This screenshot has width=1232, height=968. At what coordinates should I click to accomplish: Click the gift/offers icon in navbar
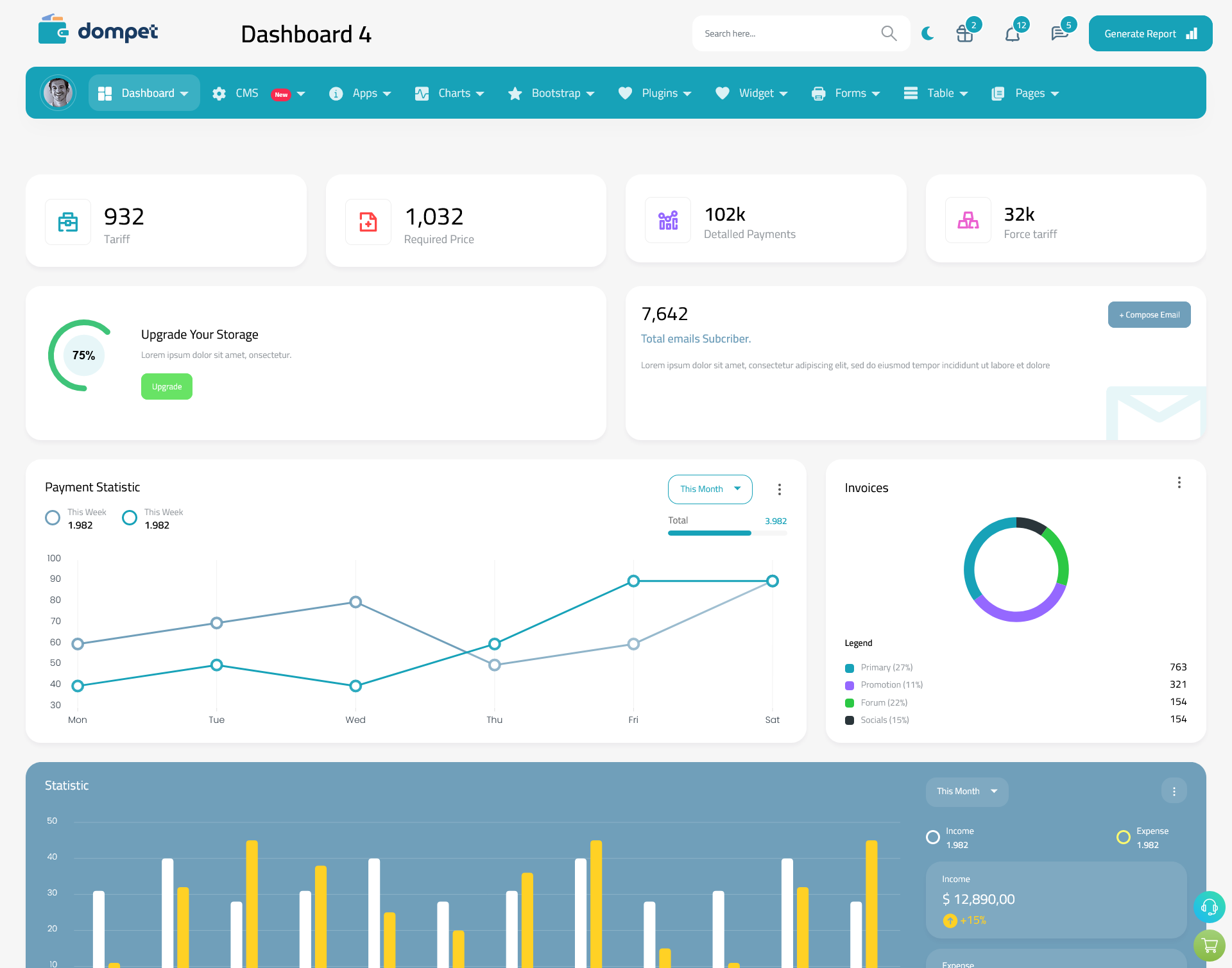point(965,33)
